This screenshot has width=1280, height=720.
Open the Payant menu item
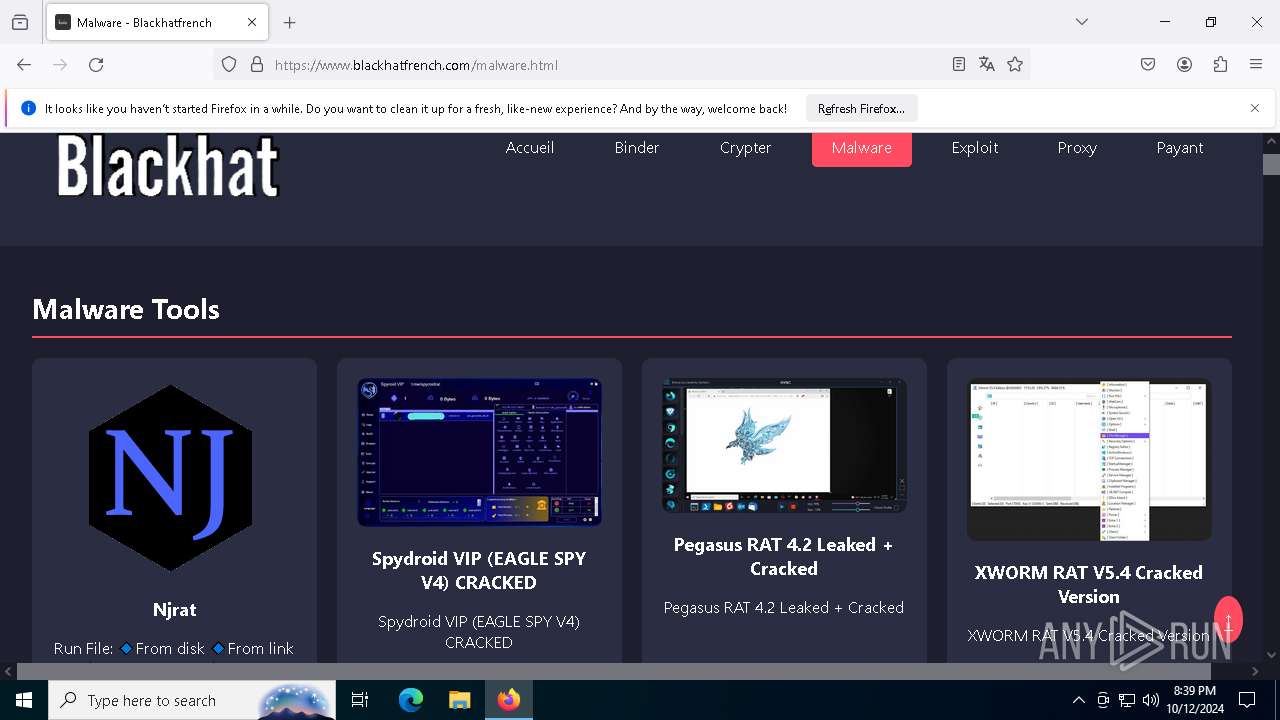(1180, 148)
